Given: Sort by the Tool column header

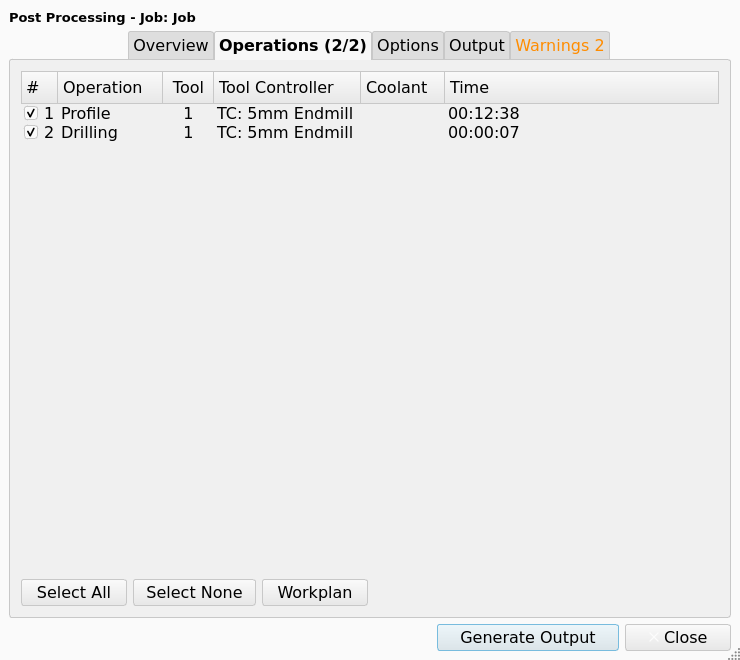Looking at the screenshot, I should pos(188,87).
